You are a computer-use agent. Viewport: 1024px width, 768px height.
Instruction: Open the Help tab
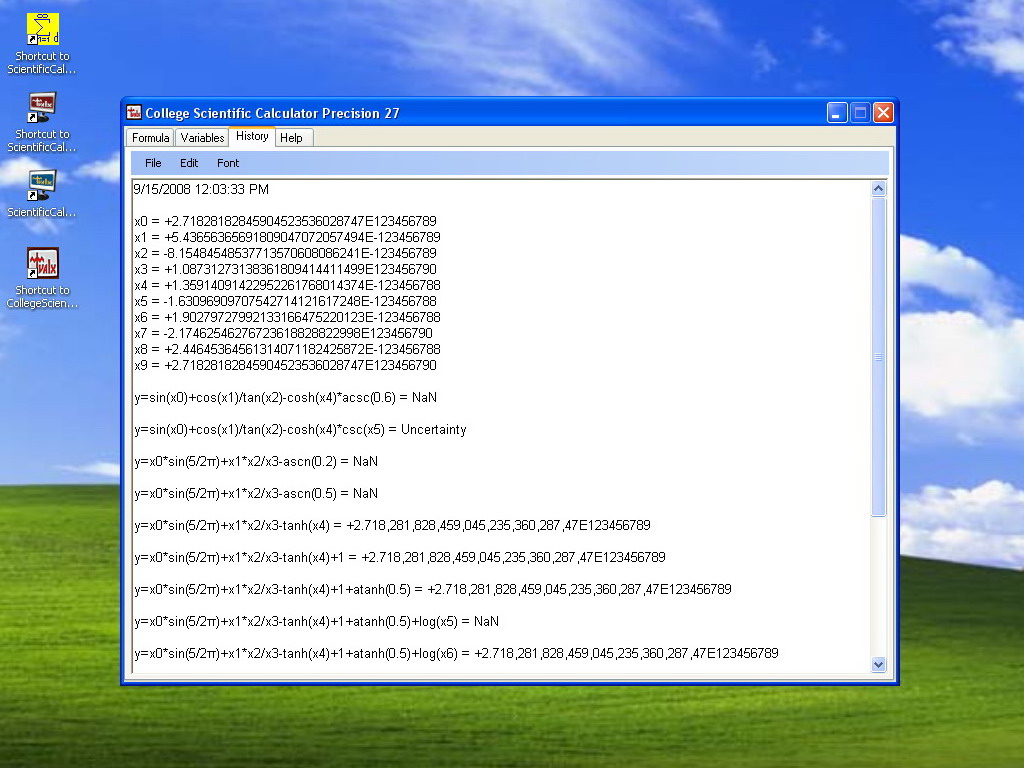(291, 138)
